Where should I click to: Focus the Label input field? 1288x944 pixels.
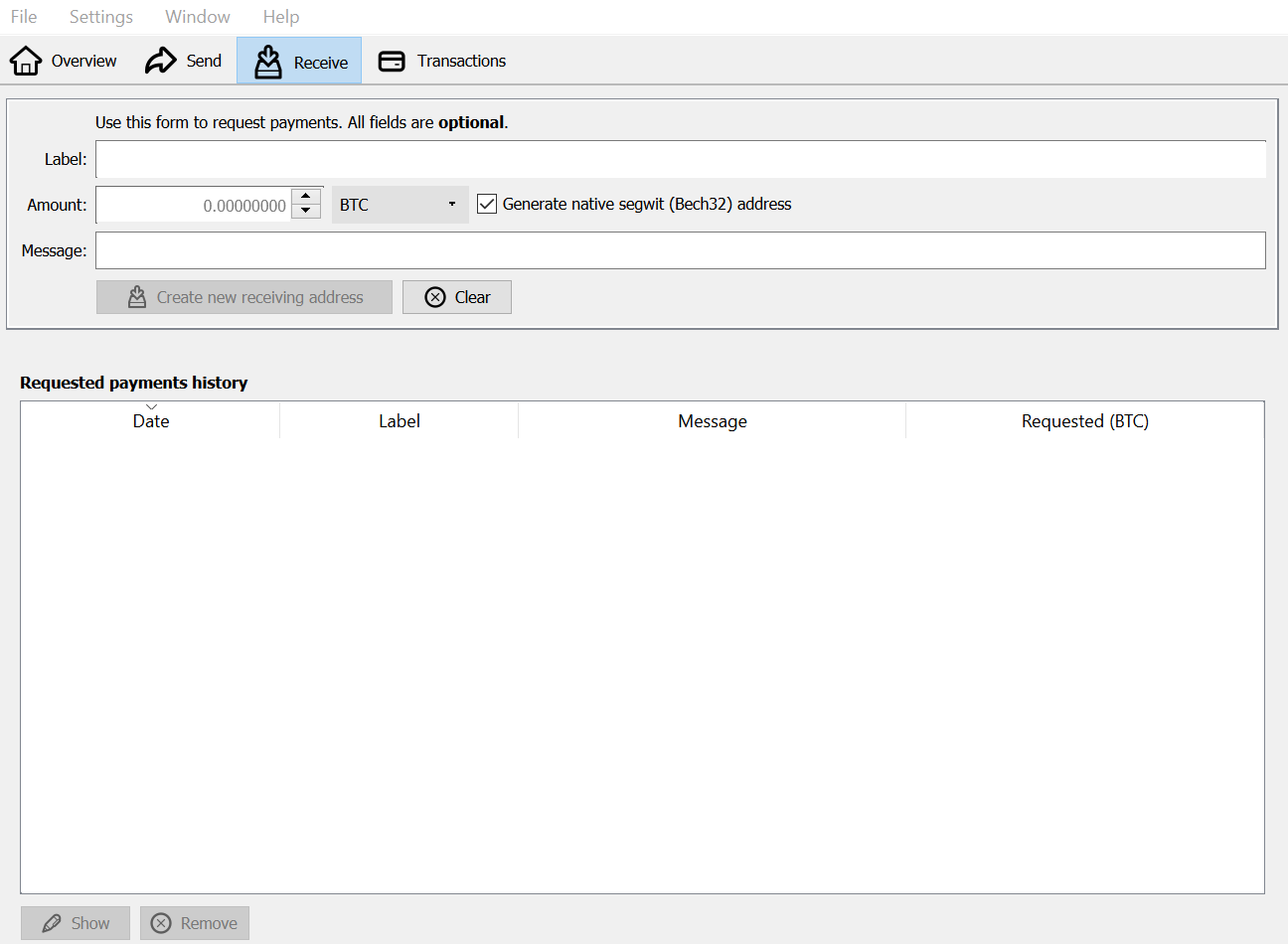click(681, 159)
